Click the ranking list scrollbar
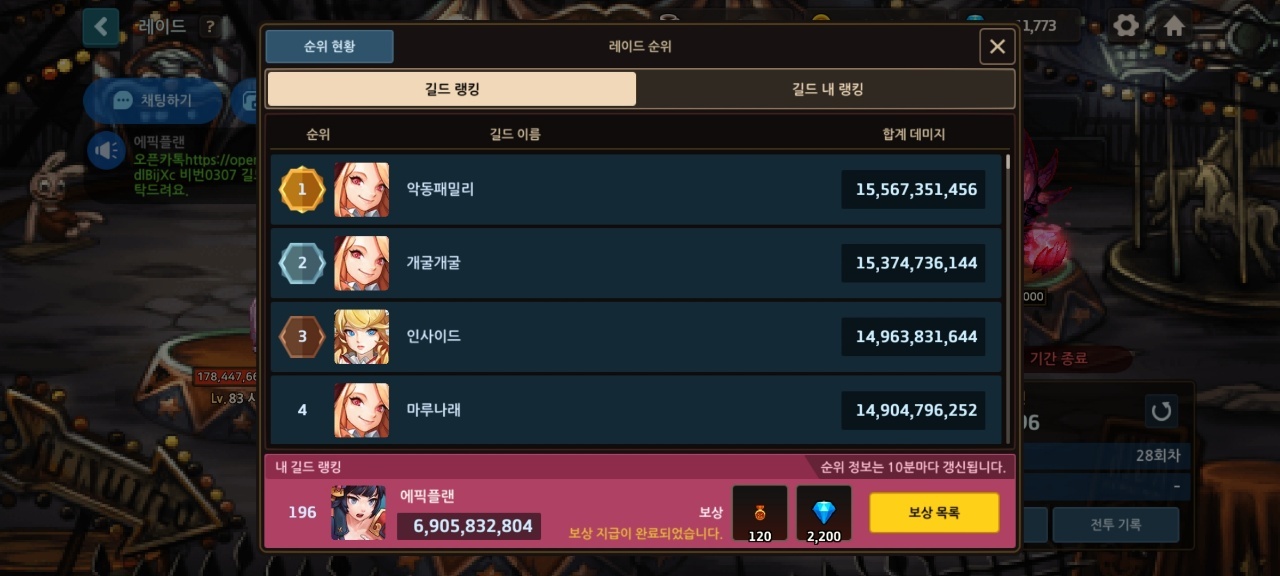The width and height of the screenshot is (1280, 576). coord(1008,162)
